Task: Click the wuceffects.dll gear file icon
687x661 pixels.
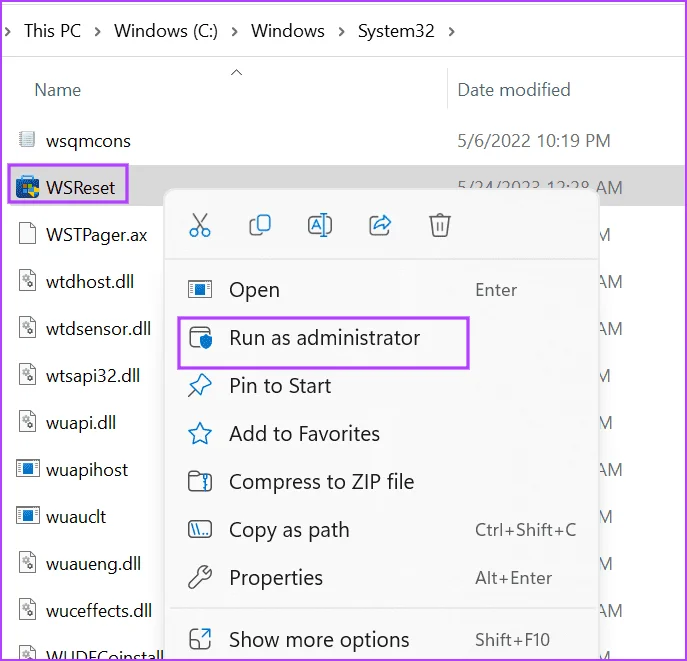Action: [27, 609]
